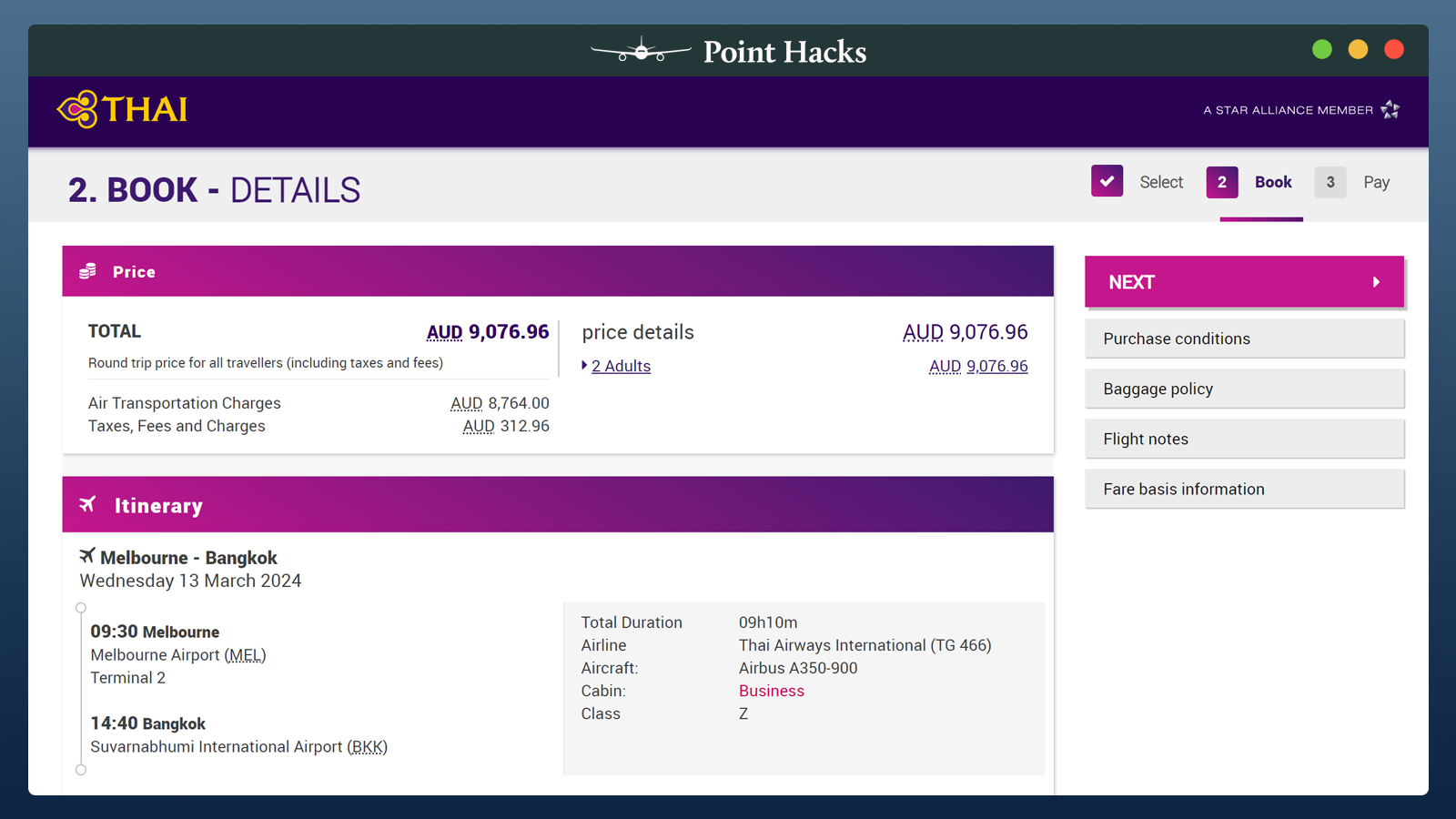
Task: Click the A STAR ALLIANCE MEMBER text
Action: pyautogui.click(x=1288, y=110)
